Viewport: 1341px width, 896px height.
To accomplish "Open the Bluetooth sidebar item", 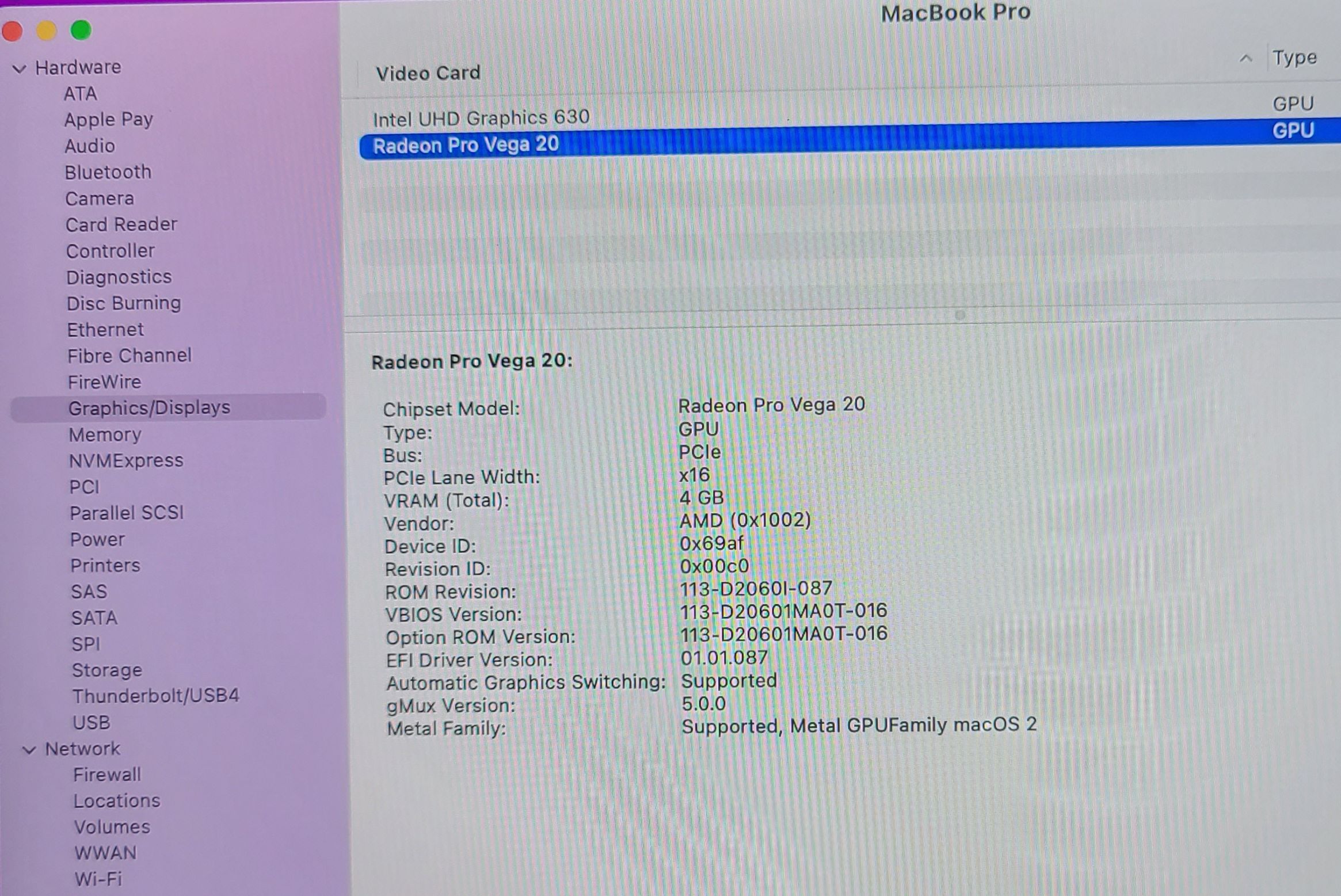I will click(108, 172).
